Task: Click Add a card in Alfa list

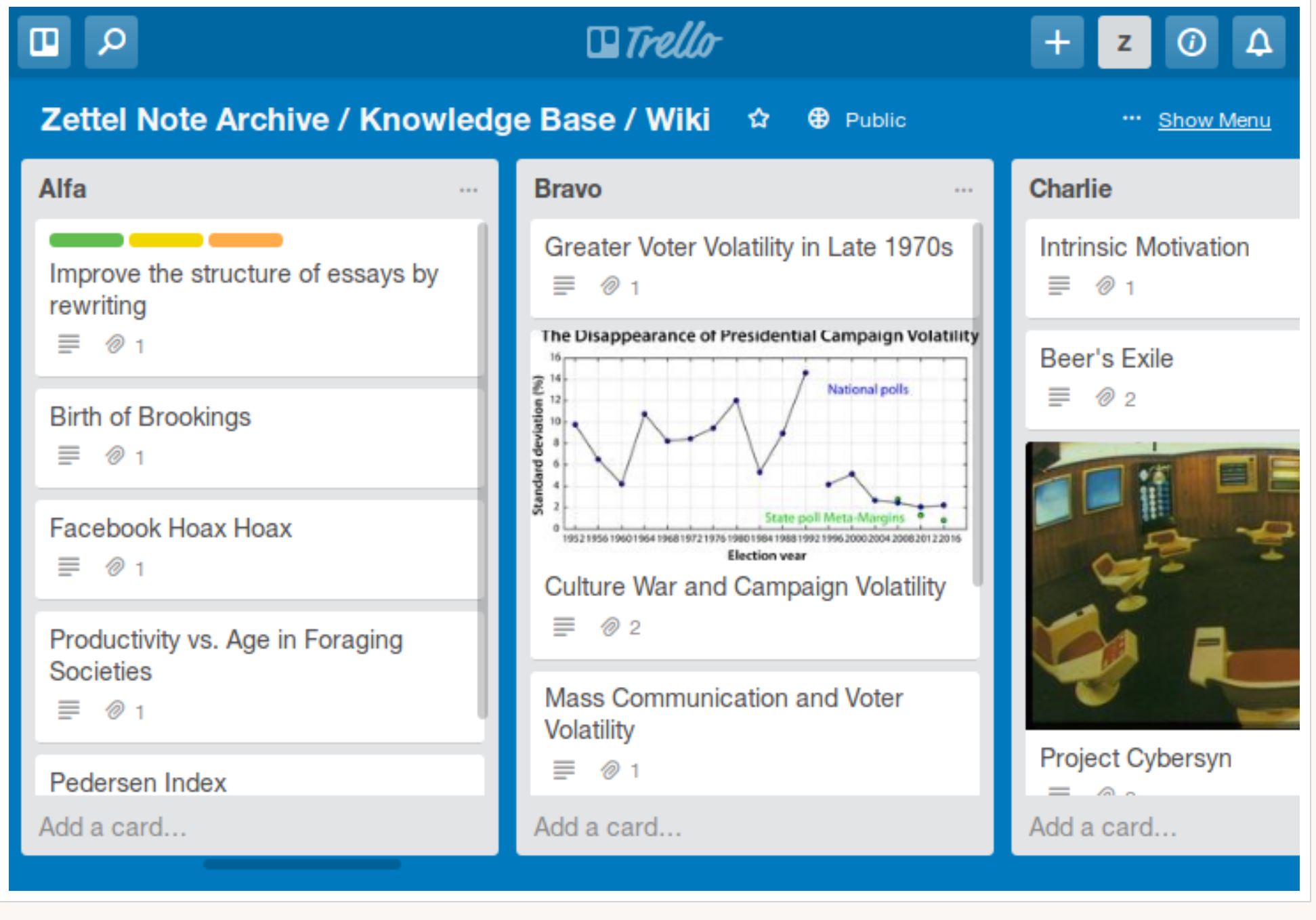Action: coord(112,827)
